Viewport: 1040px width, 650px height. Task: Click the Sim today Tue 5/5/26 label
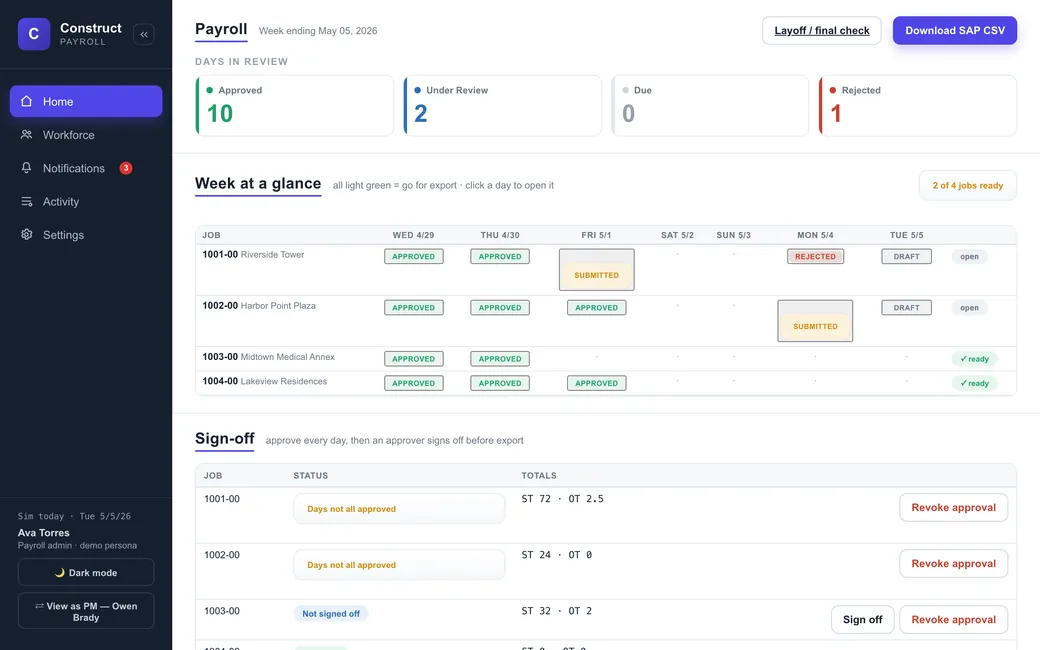pyautogui.click(x=74, y=516)
